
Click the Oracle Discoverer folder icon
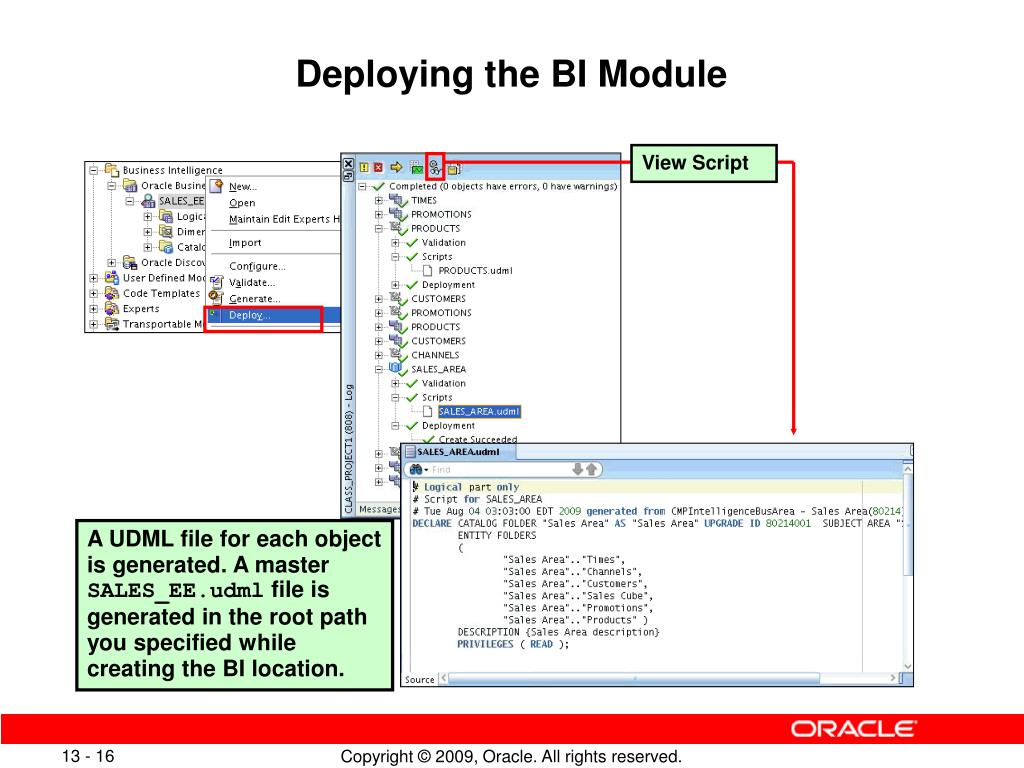pyautogui.click(x=130, y=263)
